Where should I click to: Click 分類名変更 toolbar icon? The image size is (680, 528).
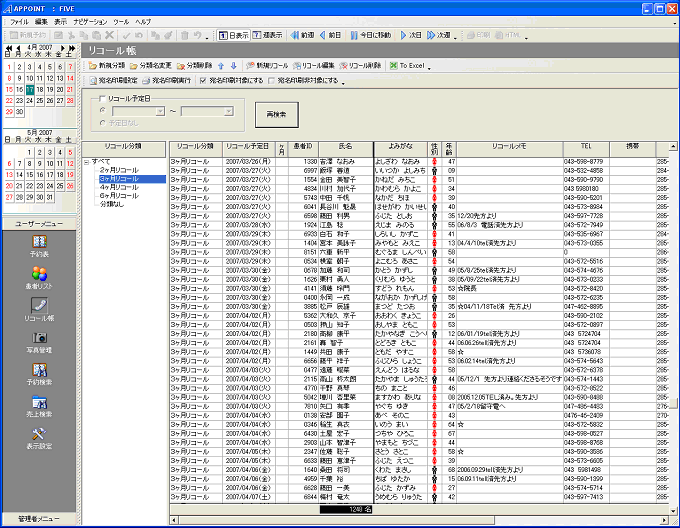click(x=150, y=65)
